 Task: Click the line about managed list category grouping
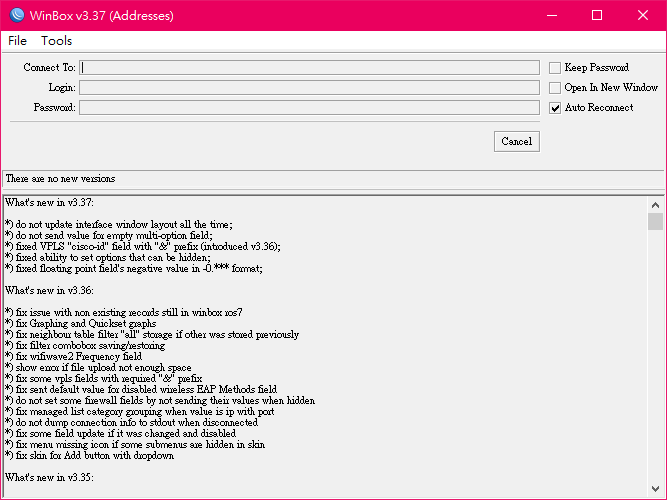click(140, 411)
